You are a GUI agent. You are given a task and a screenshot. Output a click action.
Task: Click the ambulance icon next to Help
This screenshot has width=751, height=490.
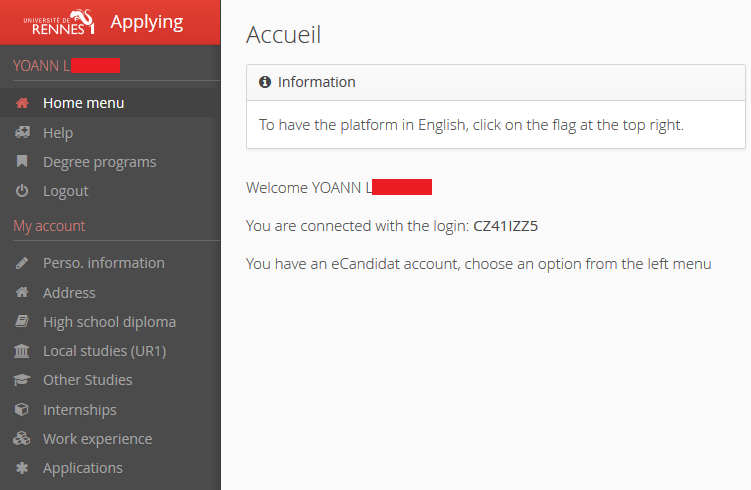click(x=22, y=132)
